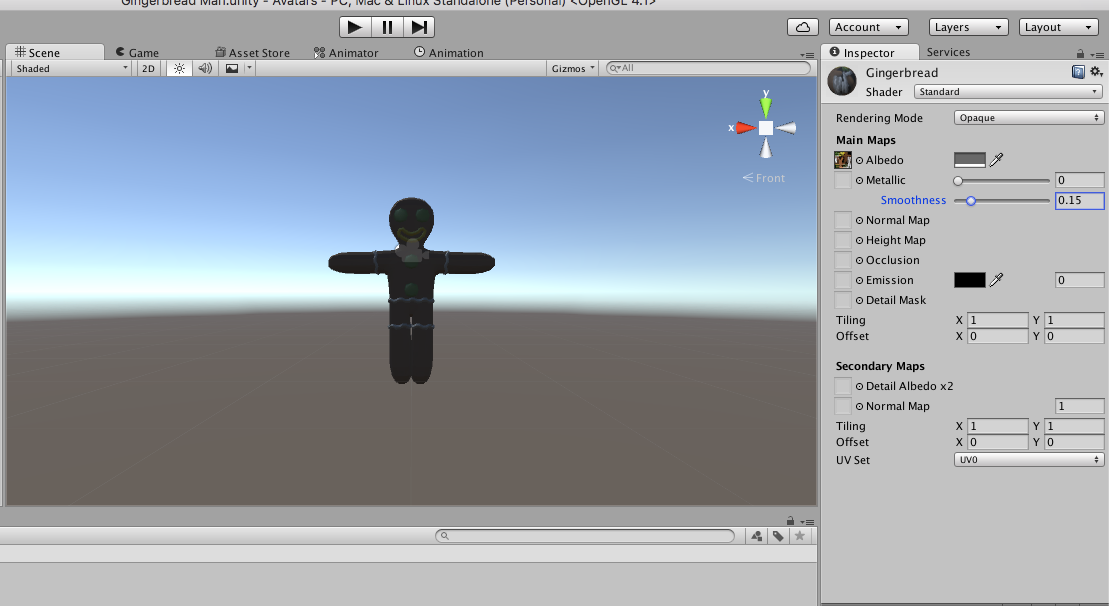This screenshot has height=606, width=1109.
Task: Click search by label tag icon
Action: (x=778, y=536)
